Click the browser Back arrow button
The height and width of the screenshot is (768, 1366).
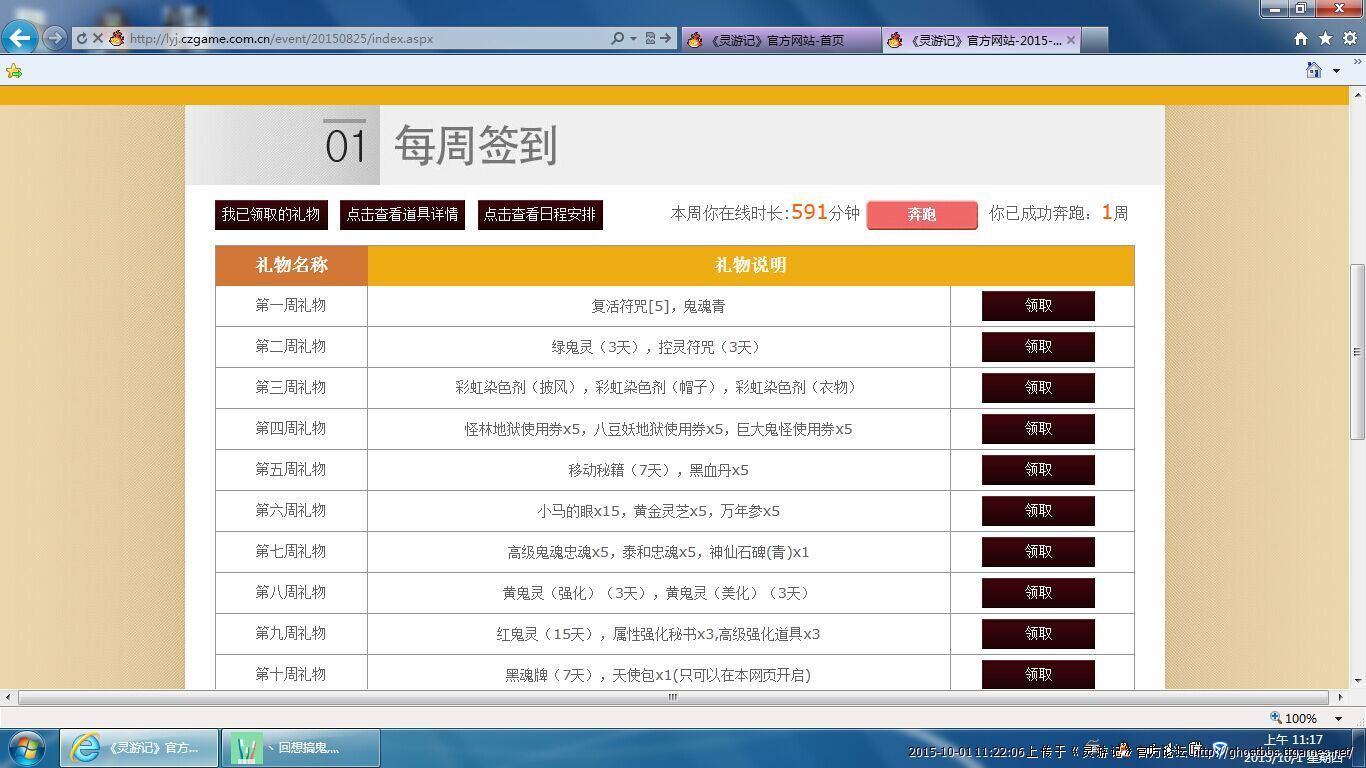tap(20, 39)
